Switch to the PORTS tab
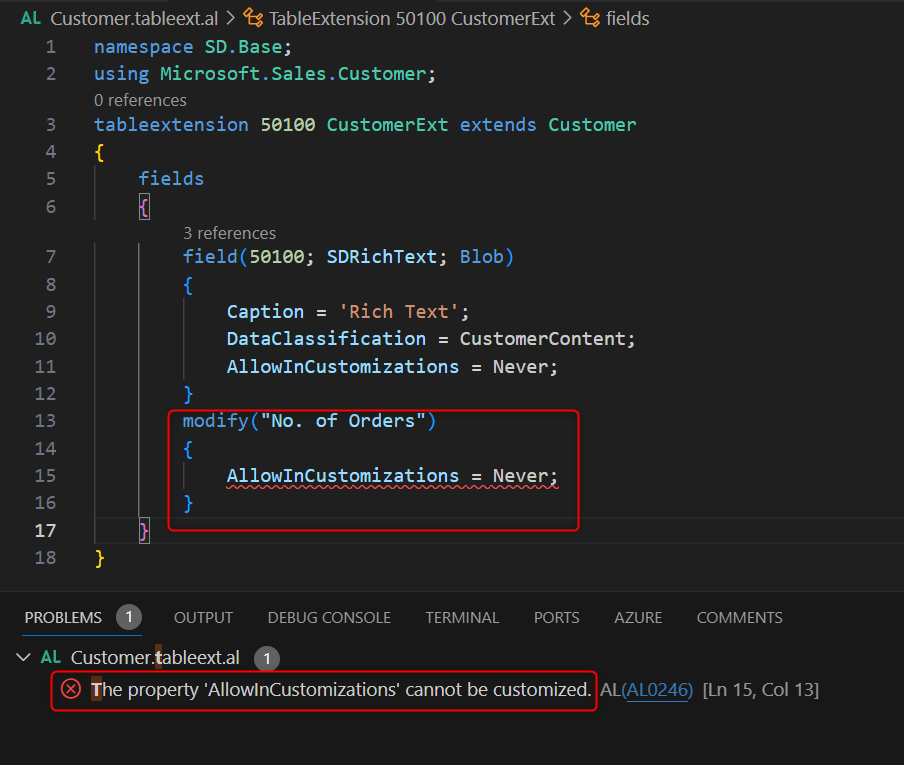 tap(556, 618)
